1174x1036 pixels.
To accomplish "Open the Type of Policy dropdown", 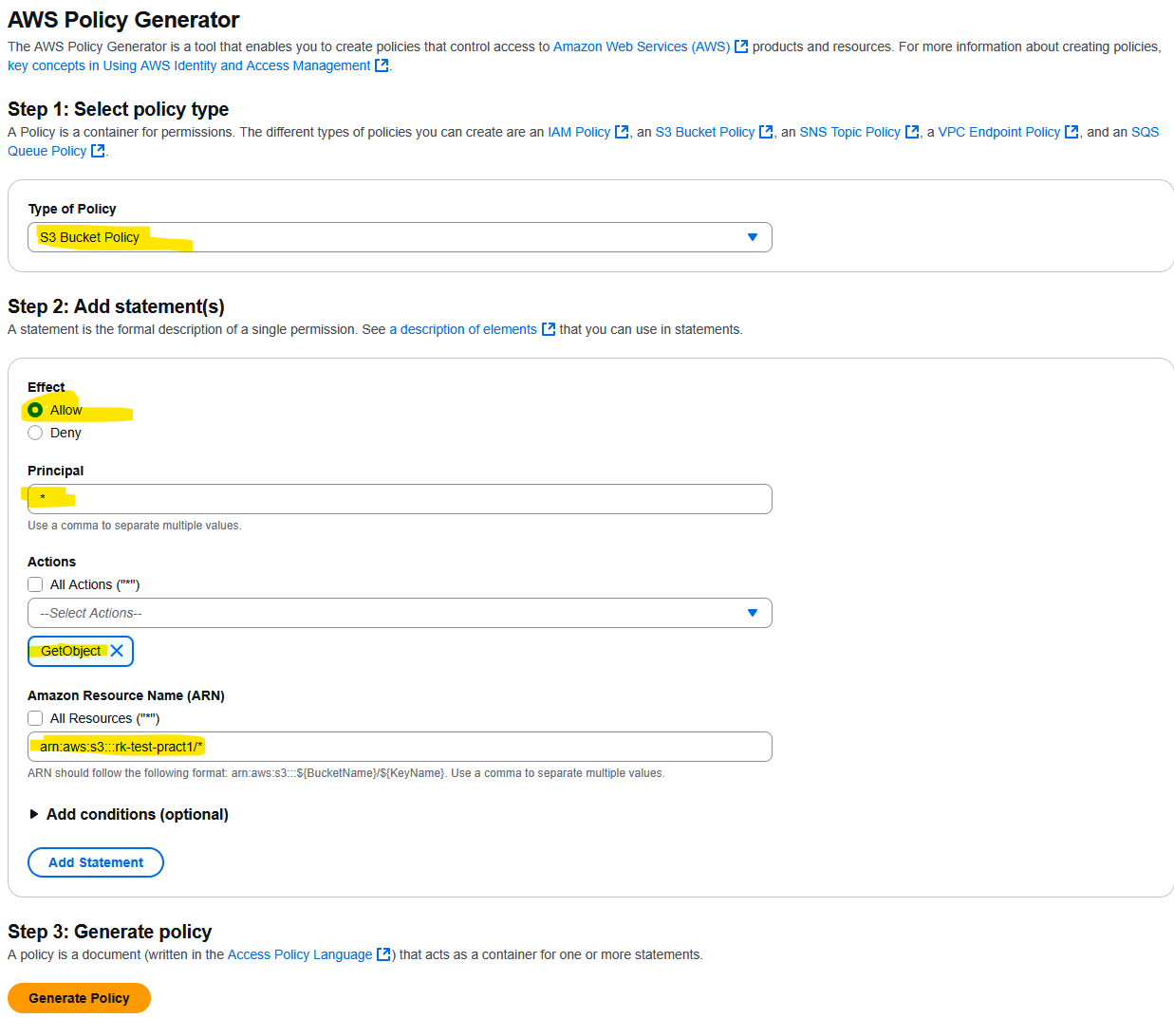I will (x=400, y=237).
